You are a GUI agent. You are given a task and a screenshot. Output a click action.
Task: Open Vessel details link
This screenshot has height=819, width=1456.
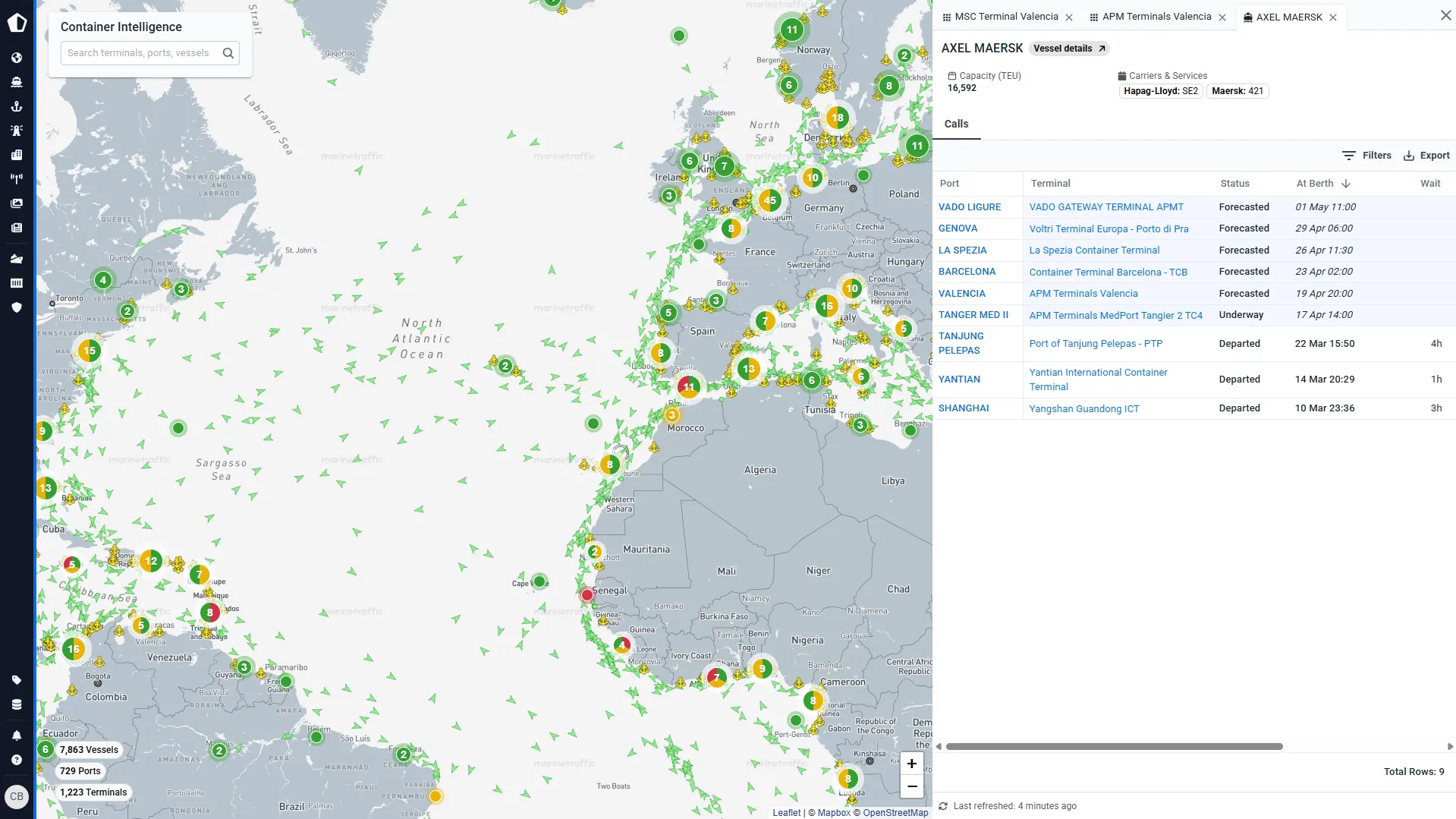(x=1069, y=49)
